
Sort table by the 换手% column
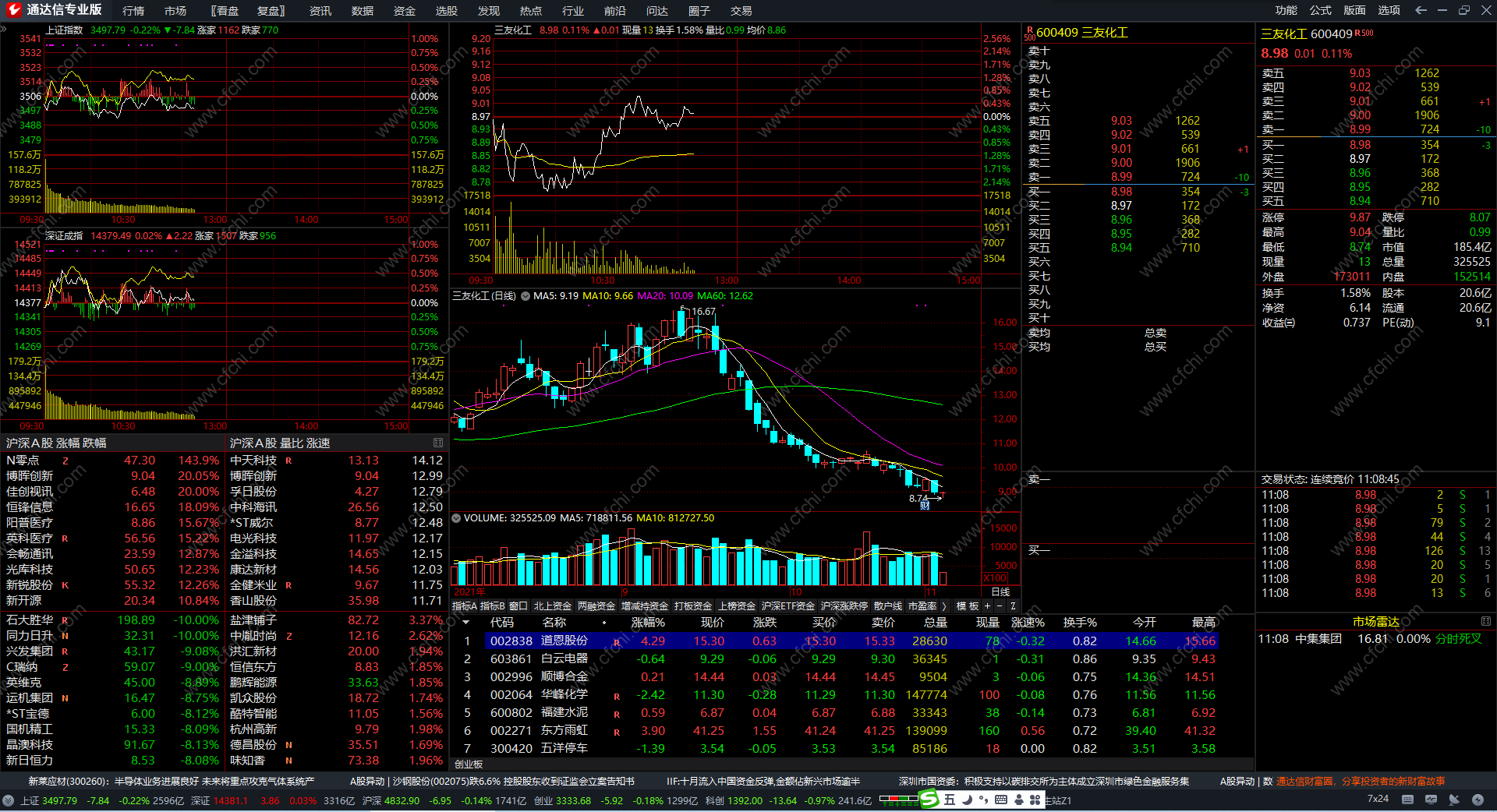click(x=1080, y=623)
